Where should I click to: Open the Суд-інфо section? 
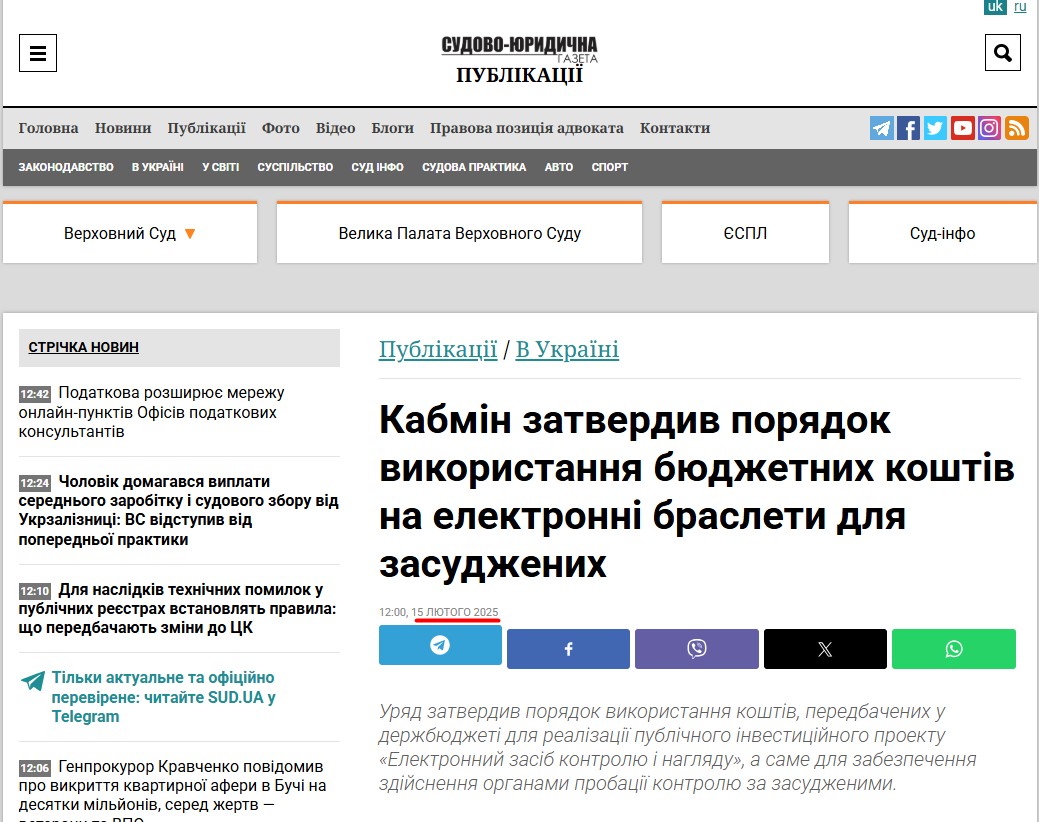coord(942,233)
